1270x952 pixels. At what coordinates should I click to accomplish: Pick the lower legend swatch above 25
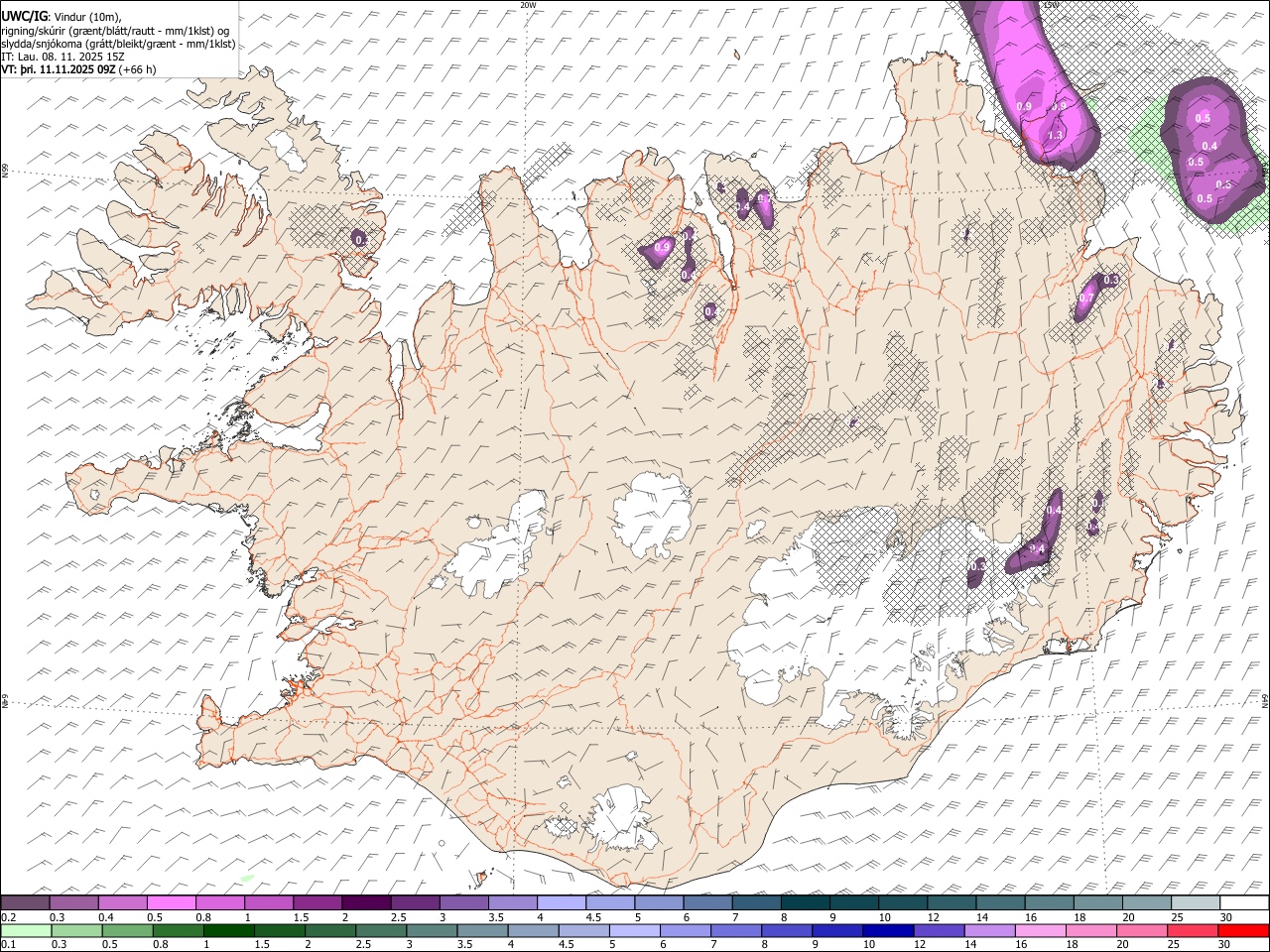pyautogui.click(x=1194, y=931)
